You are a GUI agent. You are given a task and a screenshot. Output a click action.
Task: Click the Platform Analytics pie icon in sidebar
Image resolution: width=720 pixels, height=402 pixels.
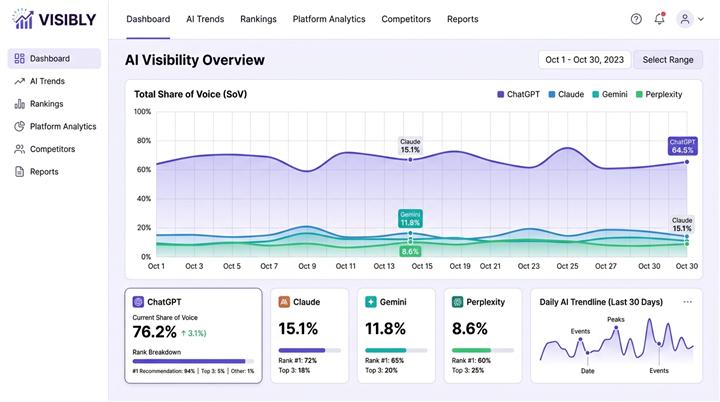(x=19, y=126)
